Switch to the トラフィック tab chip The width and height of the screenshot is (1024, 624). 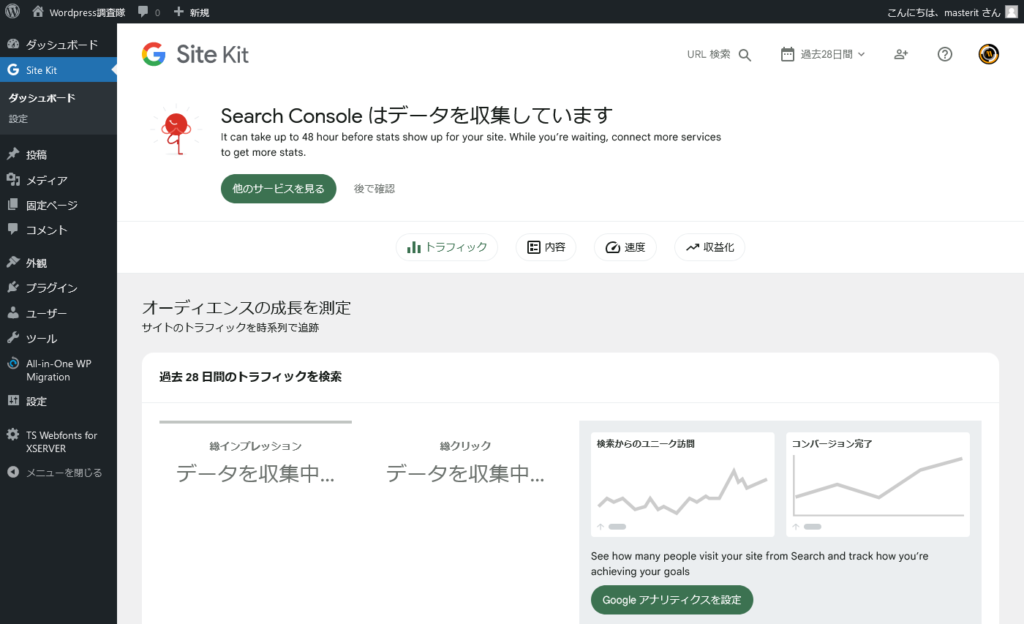pyautogui.click(x=447, y=247)
